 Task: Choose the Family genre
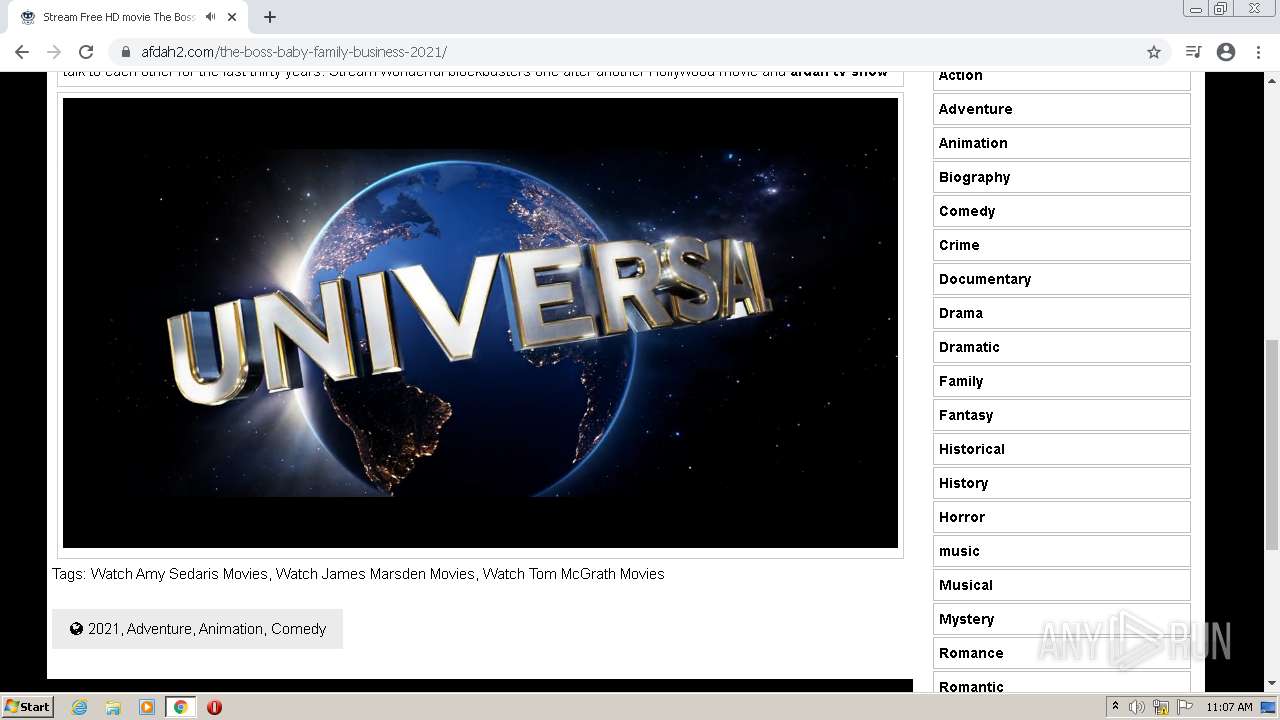point(1061,381)
